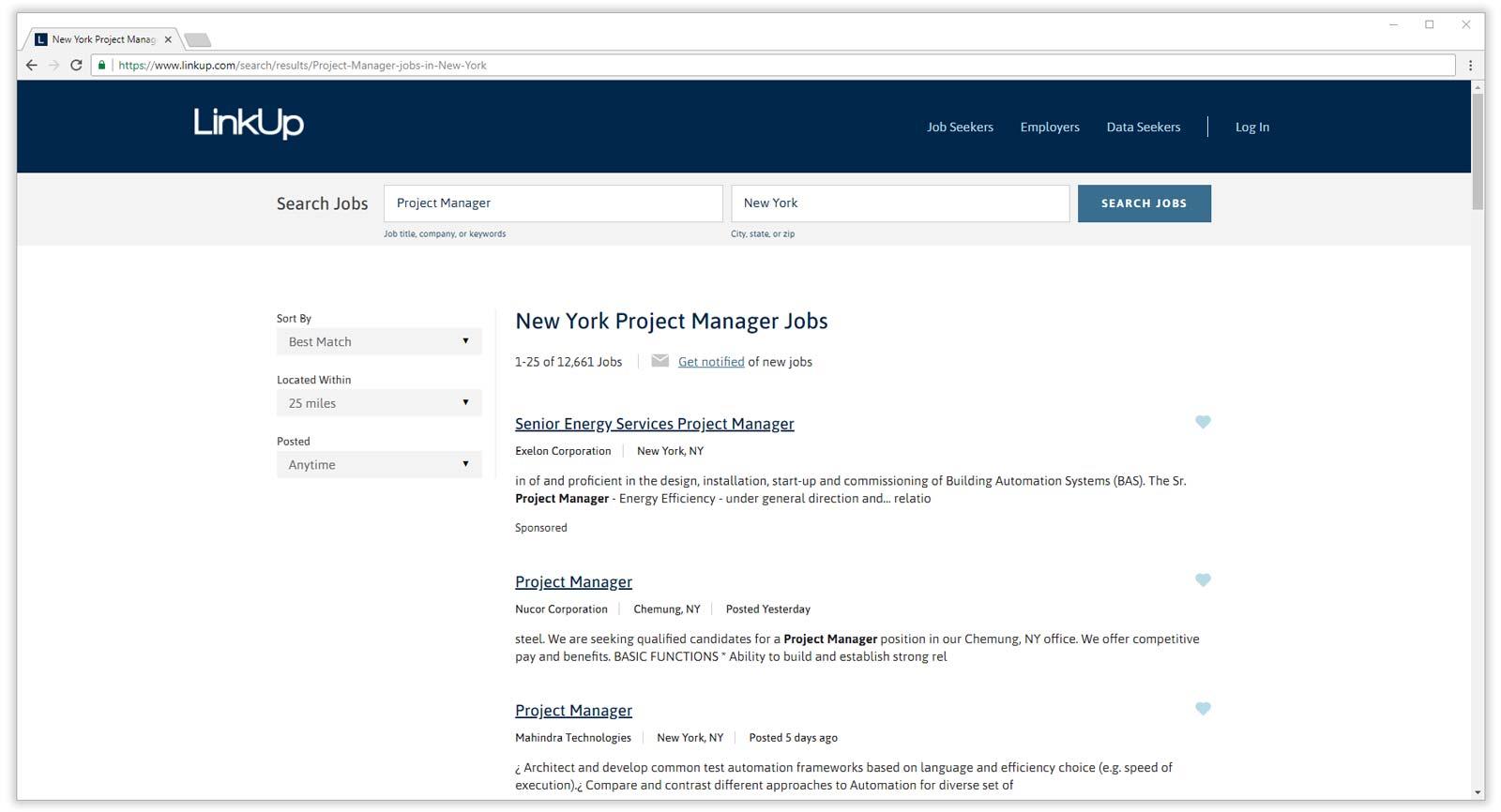Screen dimensions: 1501x812
Task: Click the envelope notification icon
Action: click(x=660, y=361)
